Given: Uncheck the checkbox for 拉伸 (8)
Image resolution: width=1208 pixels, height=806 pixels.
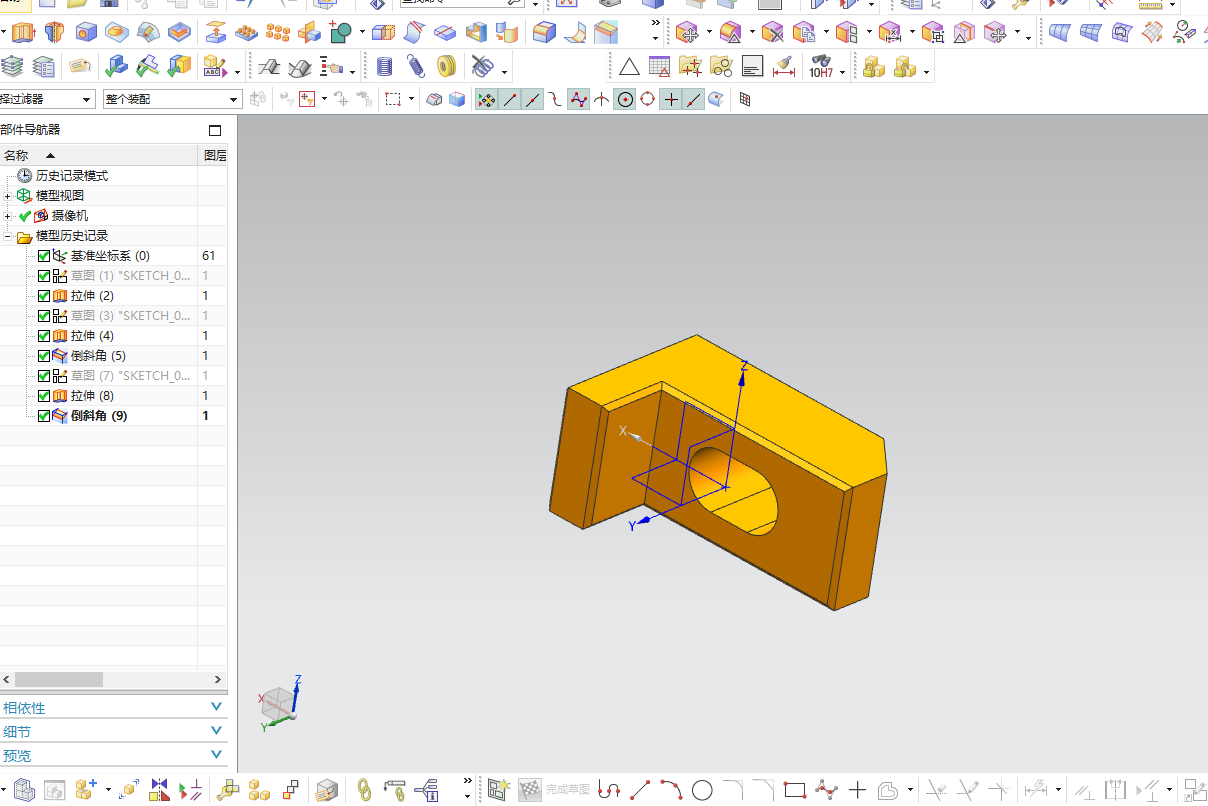Looking at the screenshot, I should [44, 396].
